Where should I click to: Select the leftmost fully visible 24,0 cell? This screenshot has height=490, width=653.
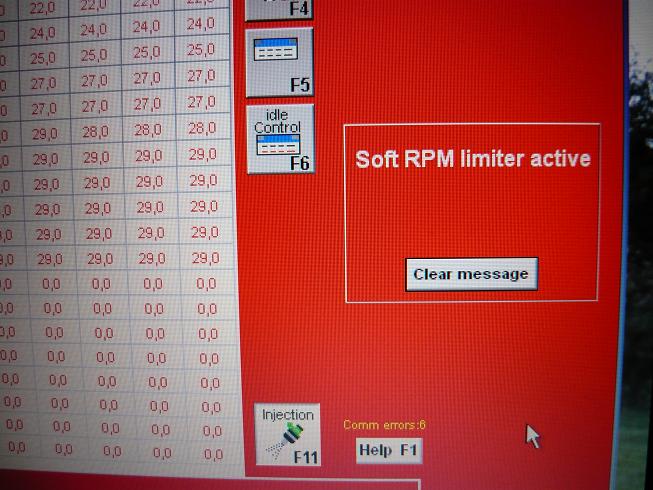(x=43, y=33)
